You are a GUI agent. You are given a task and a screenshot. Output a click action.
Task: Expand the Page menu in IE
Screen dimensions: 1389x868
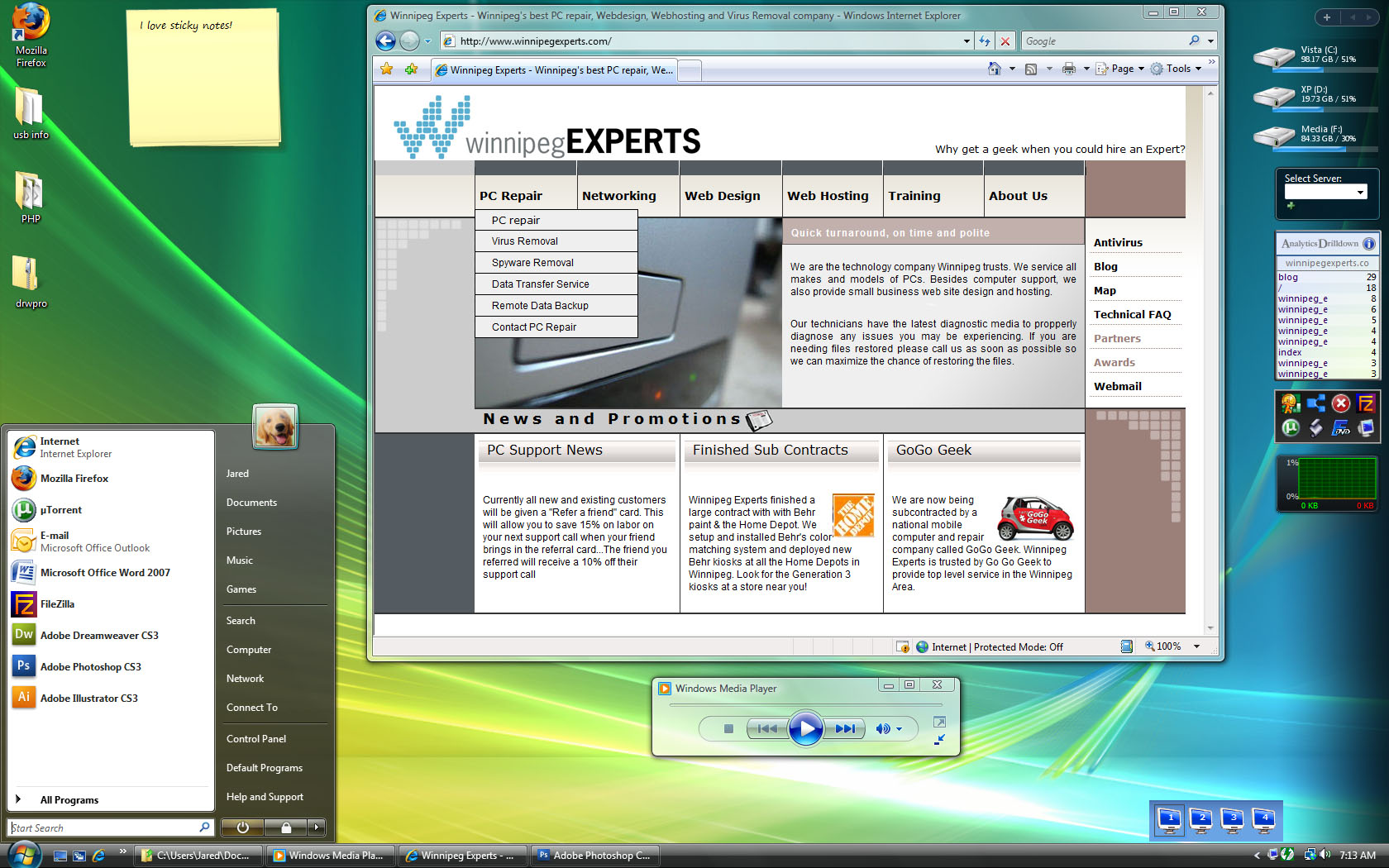(x=1121, y=69)
